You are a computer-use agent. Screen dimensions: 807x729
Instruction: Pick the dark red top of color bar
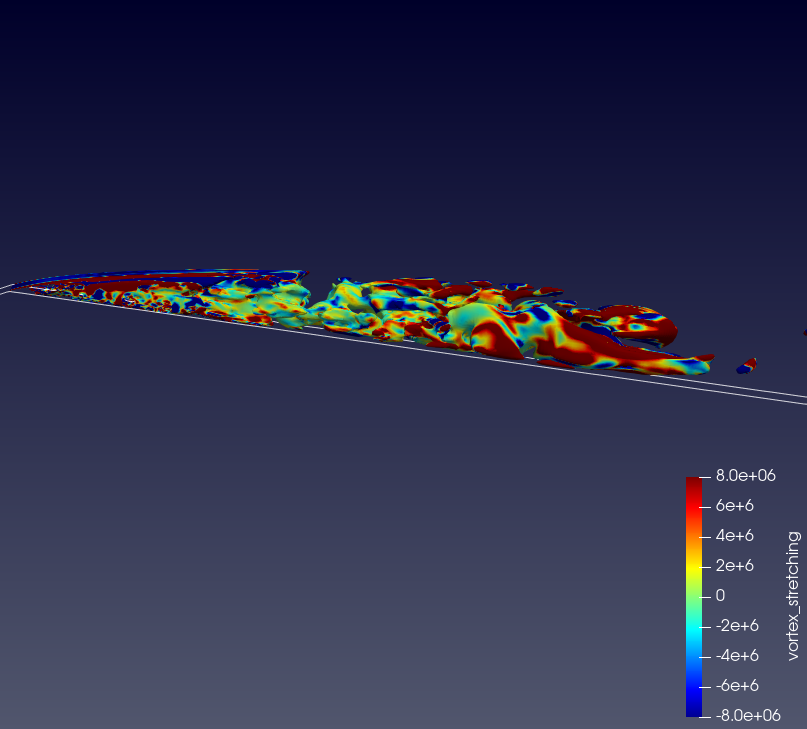point(694,483)
